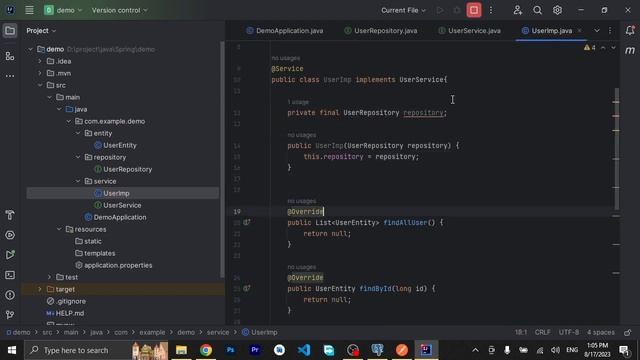Open editor tab options menu

click(x=610, y=31)
